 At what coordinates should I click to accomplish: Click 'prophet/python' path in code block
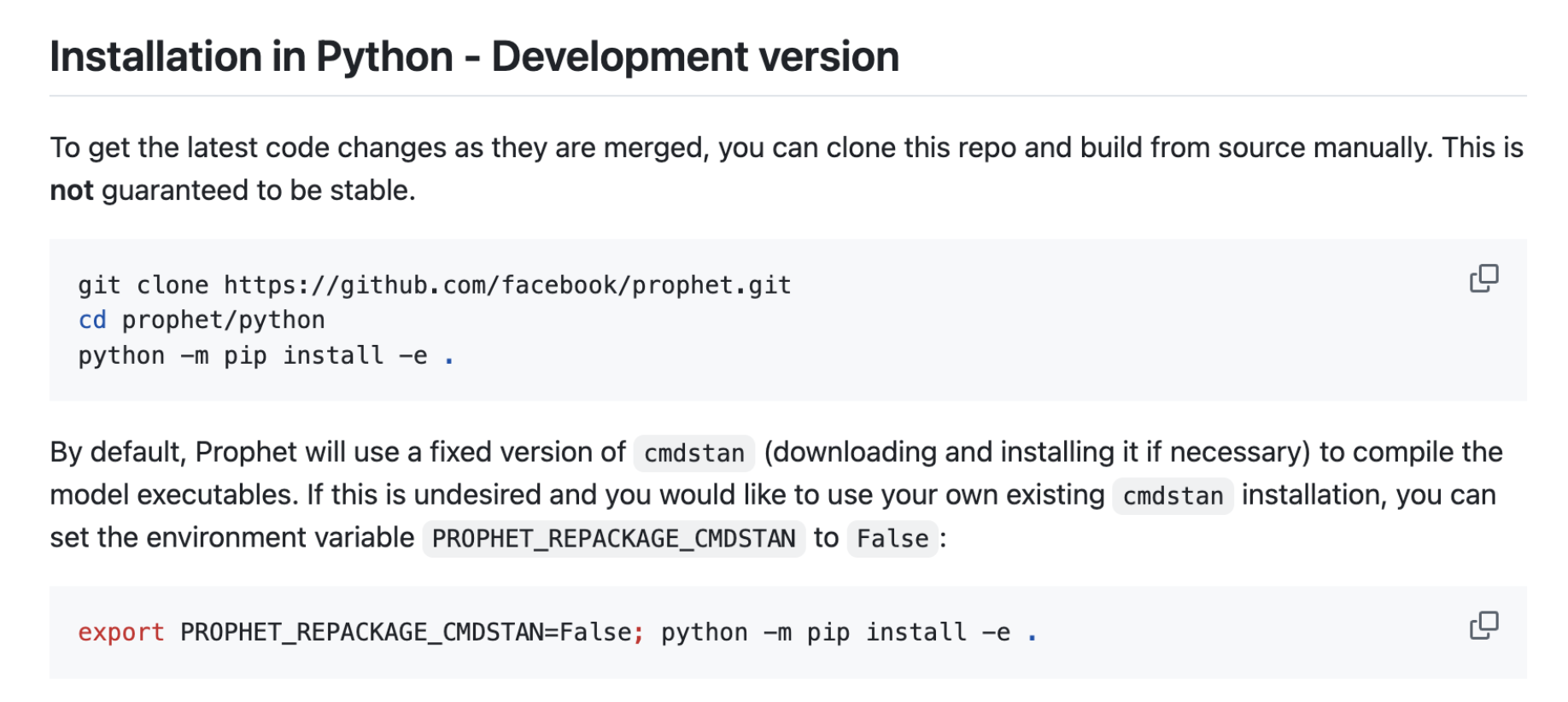tap(223, 320)
